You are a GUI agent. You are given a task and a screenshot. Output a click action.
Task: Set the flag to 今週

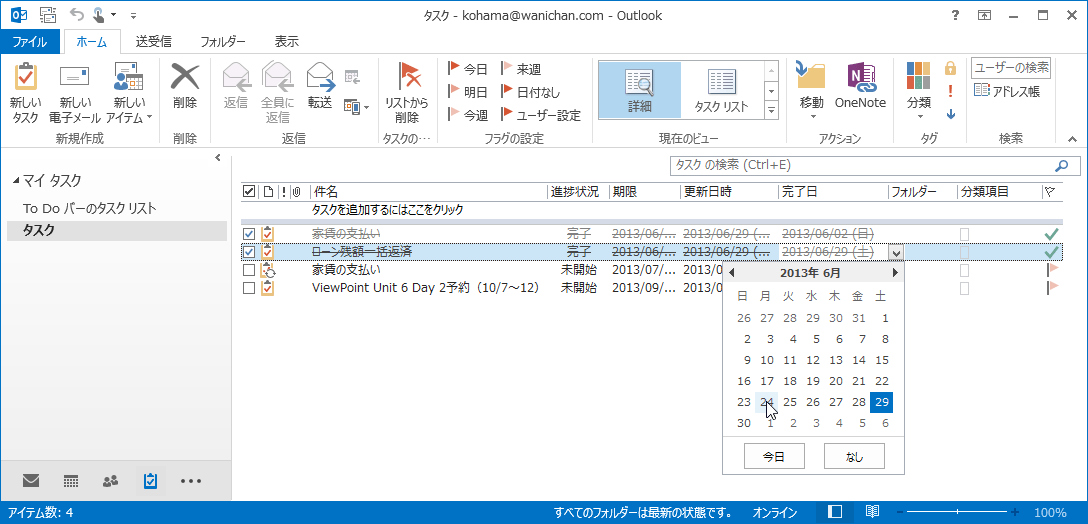point(468,115)
